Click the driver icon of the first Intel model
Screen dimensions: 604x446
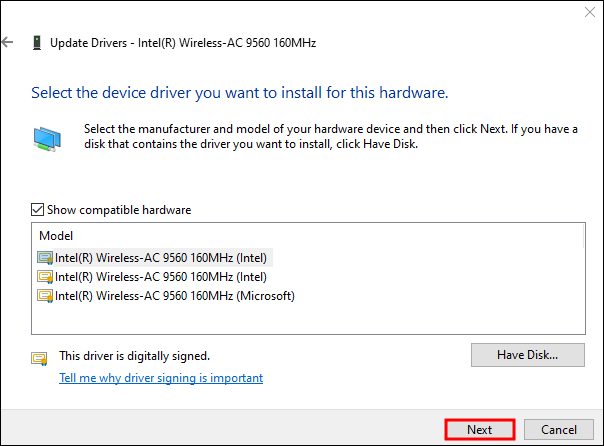coord(45,257)
